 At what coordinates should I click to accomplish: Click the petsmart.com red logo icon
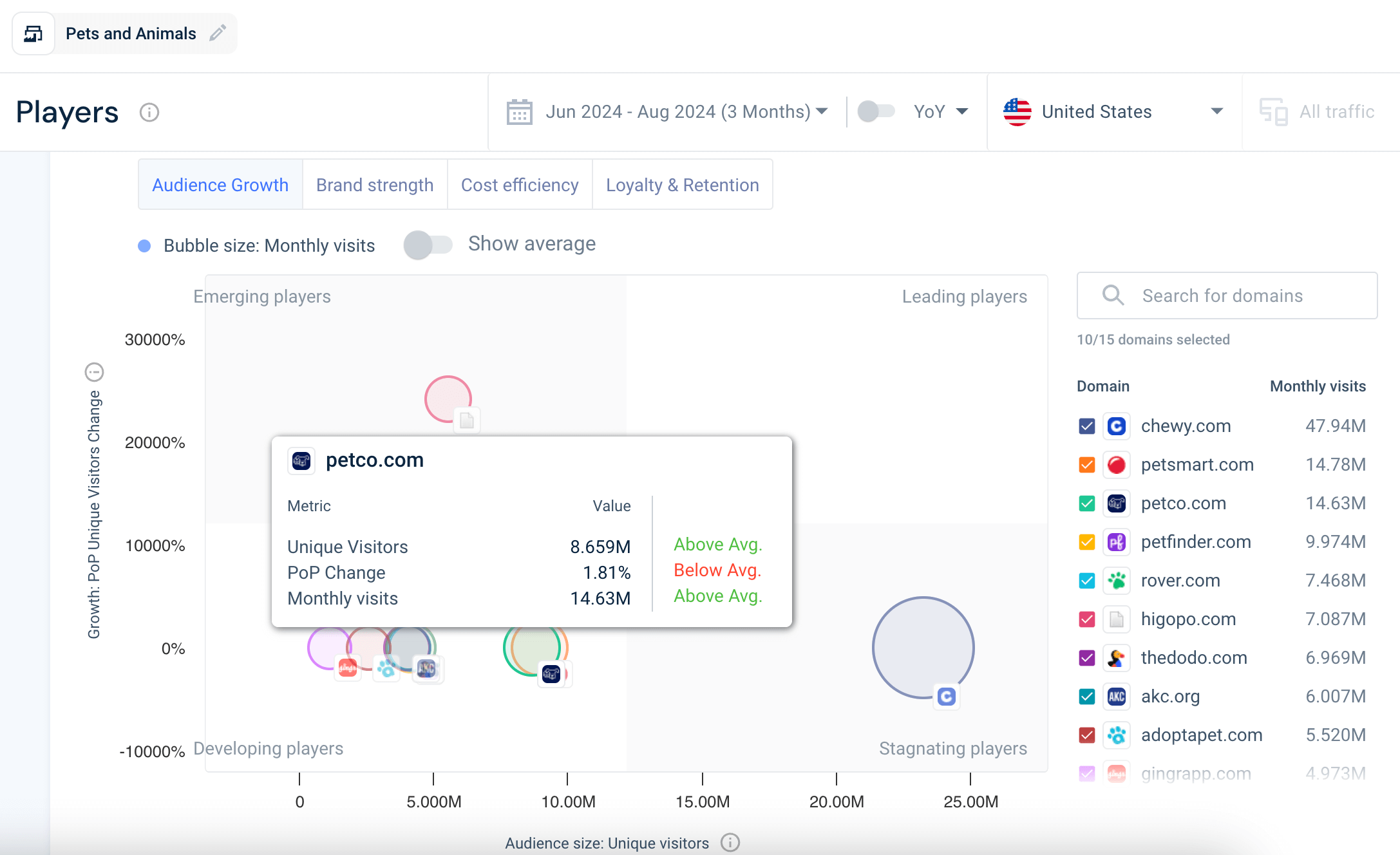tap(1117, 465)
